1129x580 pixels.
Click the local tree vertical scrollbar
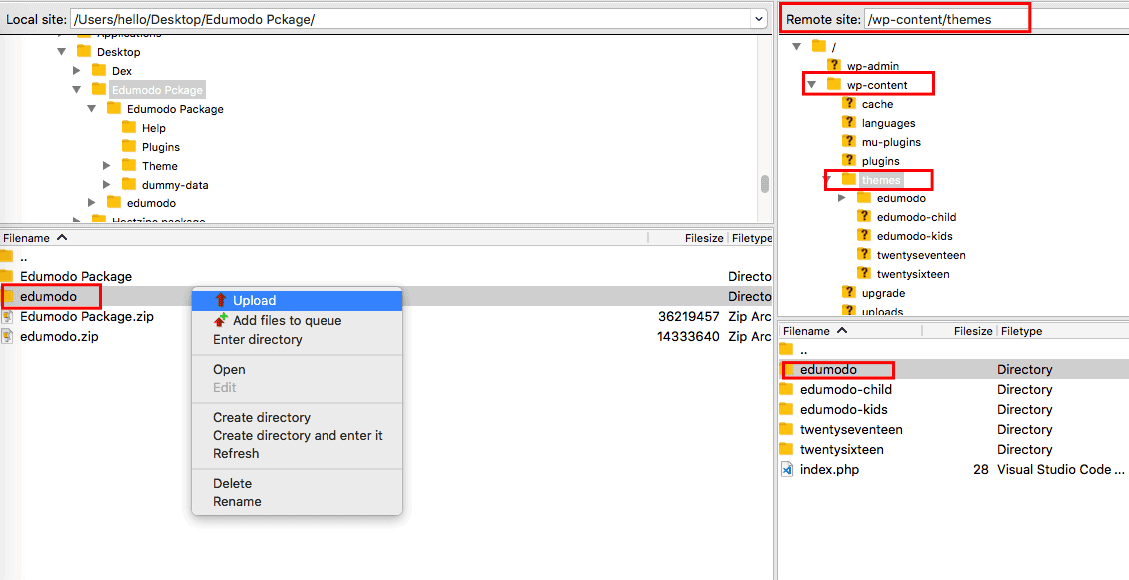pos(765,183)
